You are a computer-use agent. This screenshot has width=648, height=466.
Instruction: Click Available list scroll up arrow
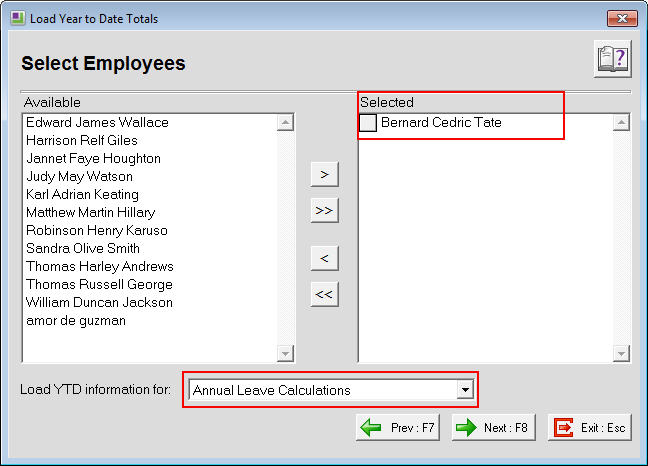285,122
